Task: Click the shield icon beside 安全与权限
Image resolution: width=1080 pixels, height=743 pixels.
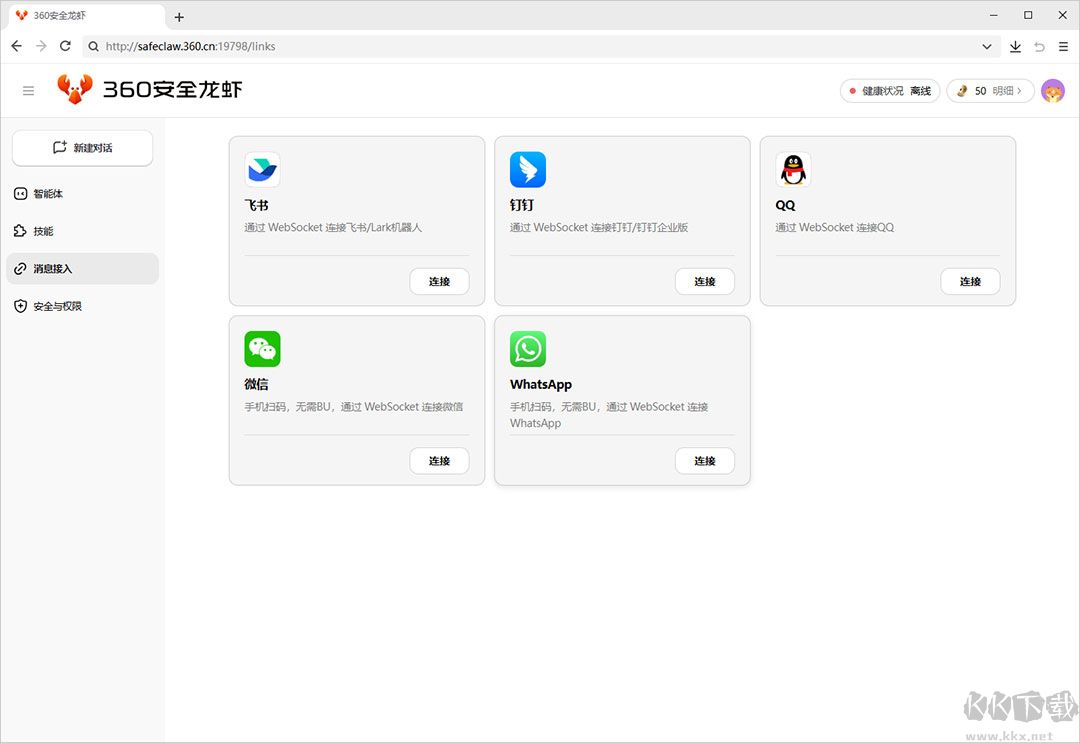Action: click(21, 306)
